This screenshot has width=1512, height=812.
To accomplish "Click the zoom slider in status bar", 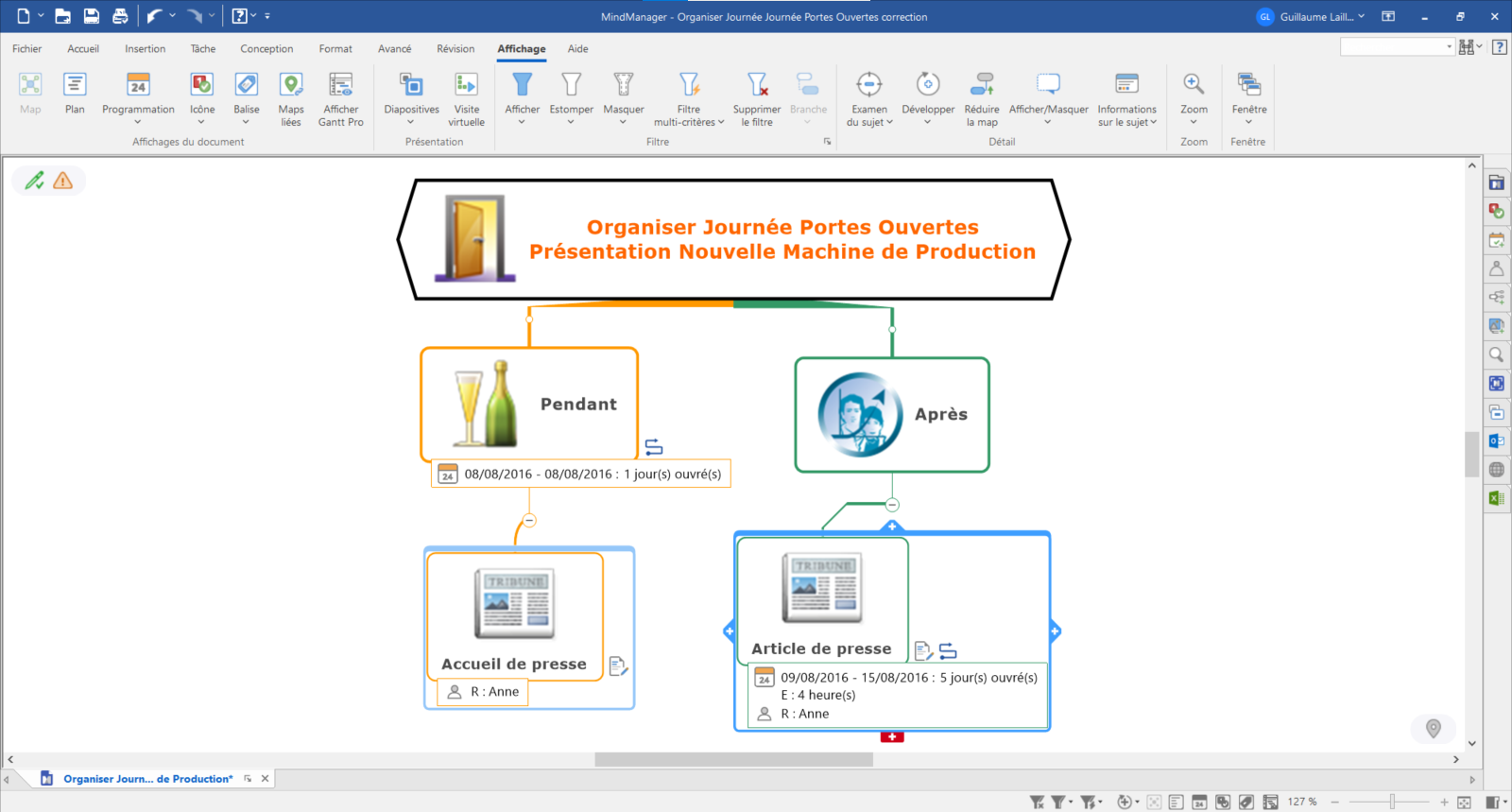I will pos(1392,802).
